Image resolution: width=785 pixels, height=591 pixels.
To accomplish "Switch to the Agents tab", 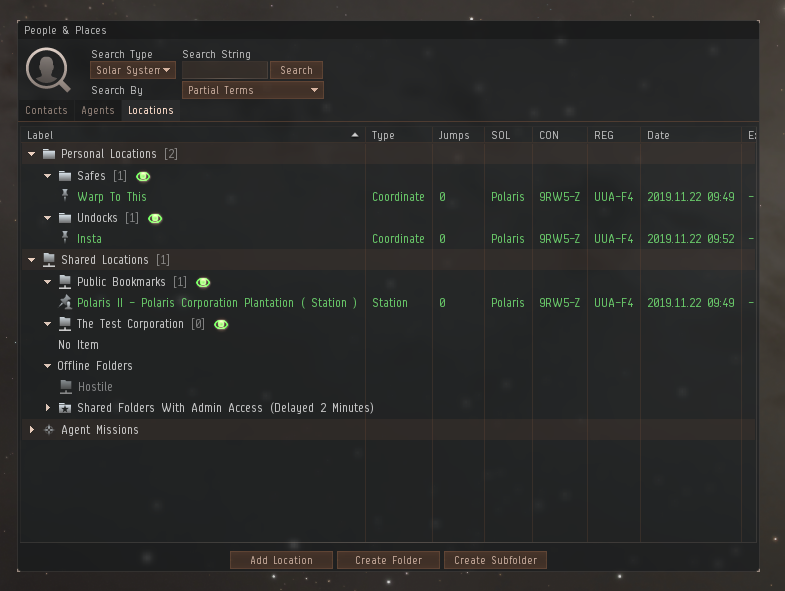I will (x=98, y=110).
